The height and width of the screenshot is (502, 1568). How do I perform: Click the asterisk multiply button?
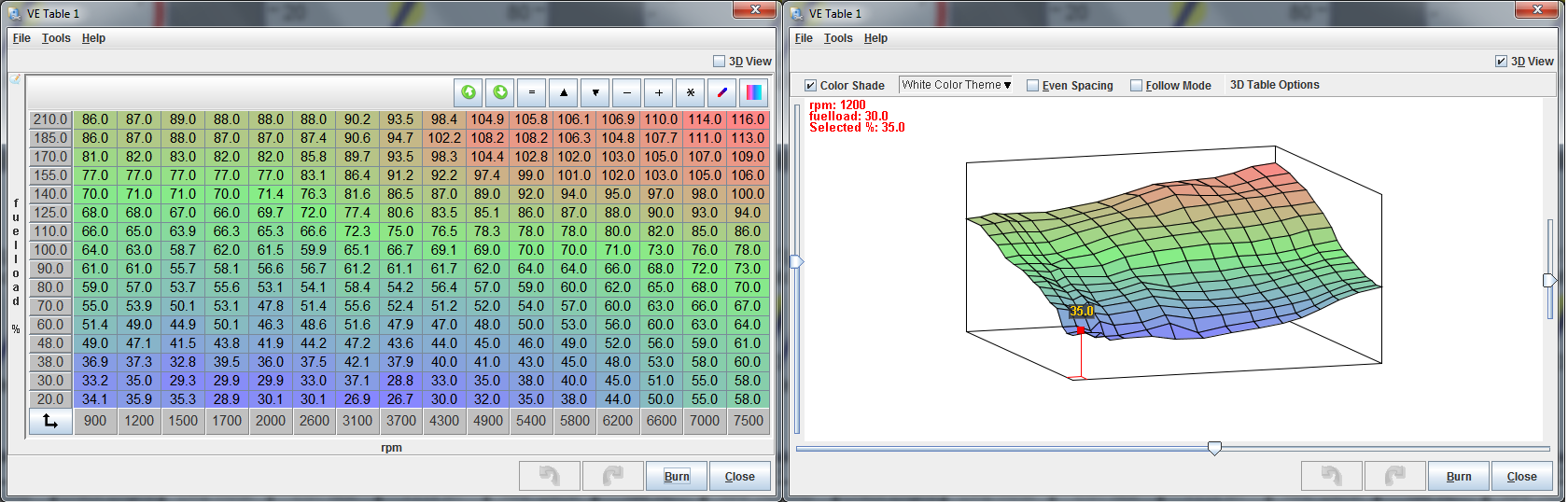(690, 92)
